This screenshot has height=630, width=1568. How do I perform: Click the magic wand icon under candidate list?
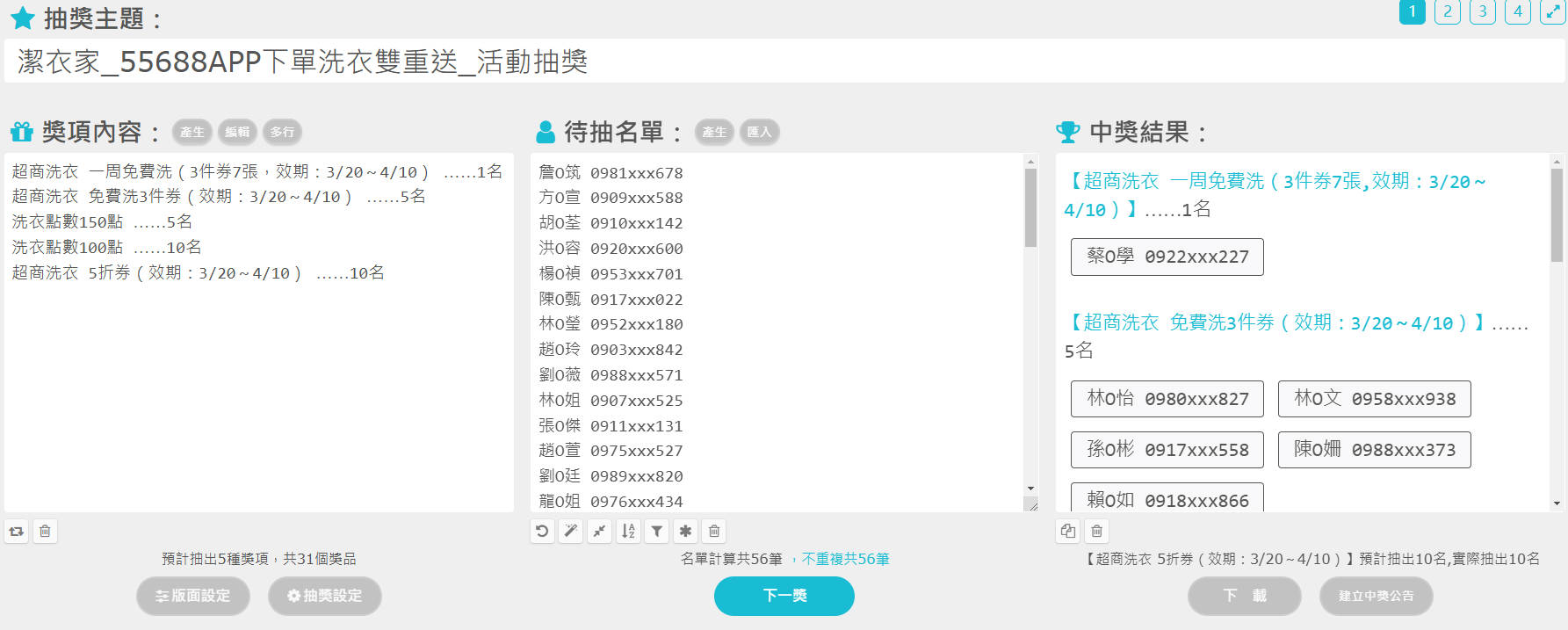point(571,531)
